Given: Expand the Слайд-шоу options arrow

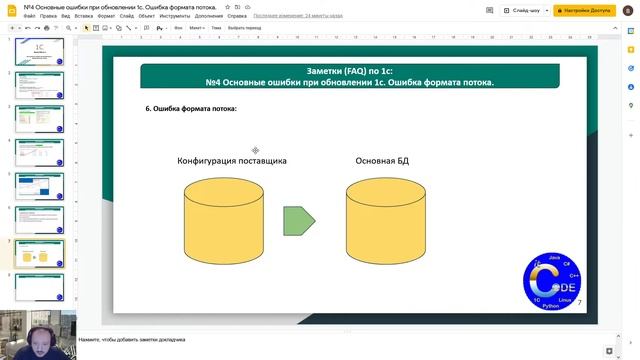Looking at the screenshot, I should tap(547, 10).
